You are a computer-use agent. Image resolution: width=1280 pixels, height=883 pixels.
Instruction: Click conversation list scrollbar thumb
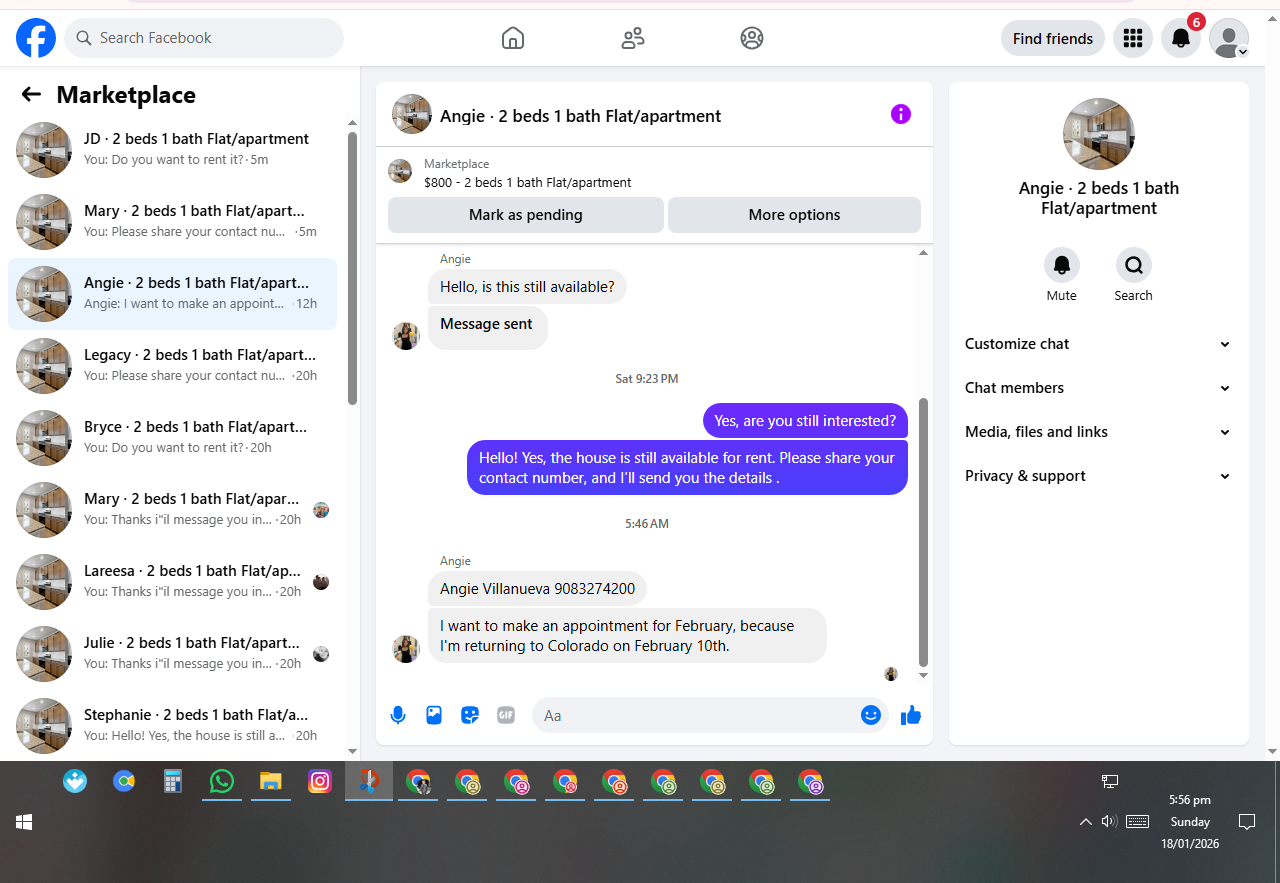(x=352, y=268)
